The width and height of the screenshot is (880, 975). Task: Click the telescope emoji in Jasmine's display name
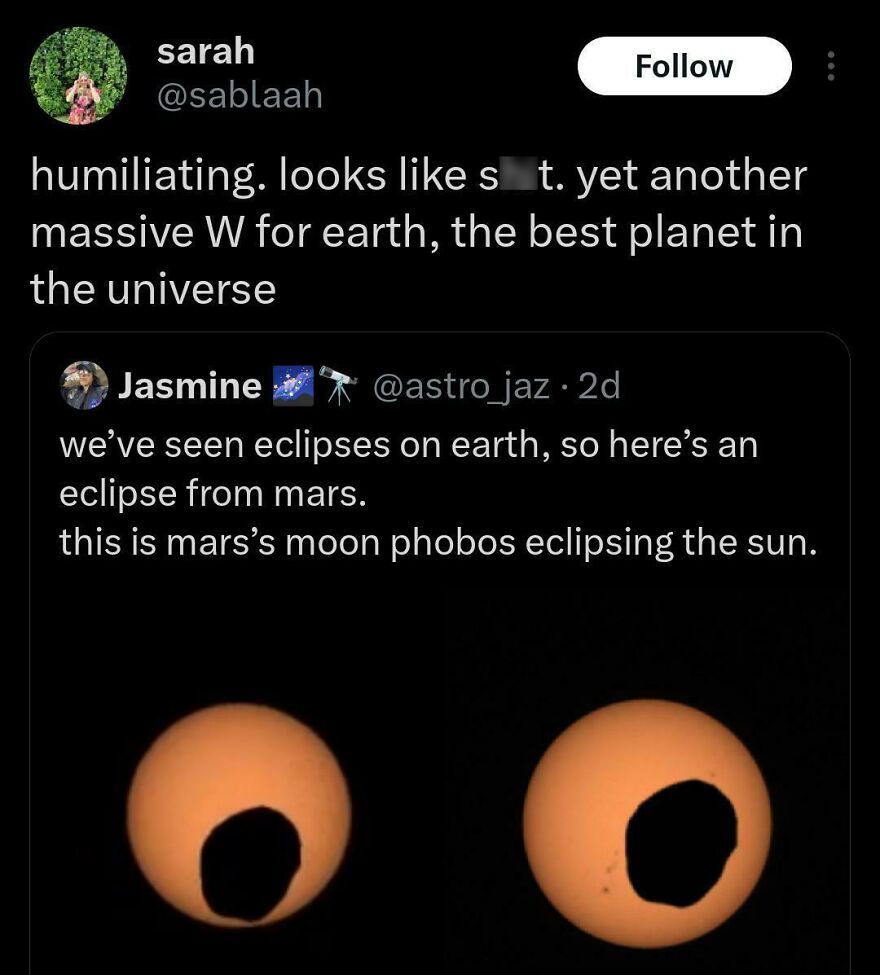[x=338, y=386]
